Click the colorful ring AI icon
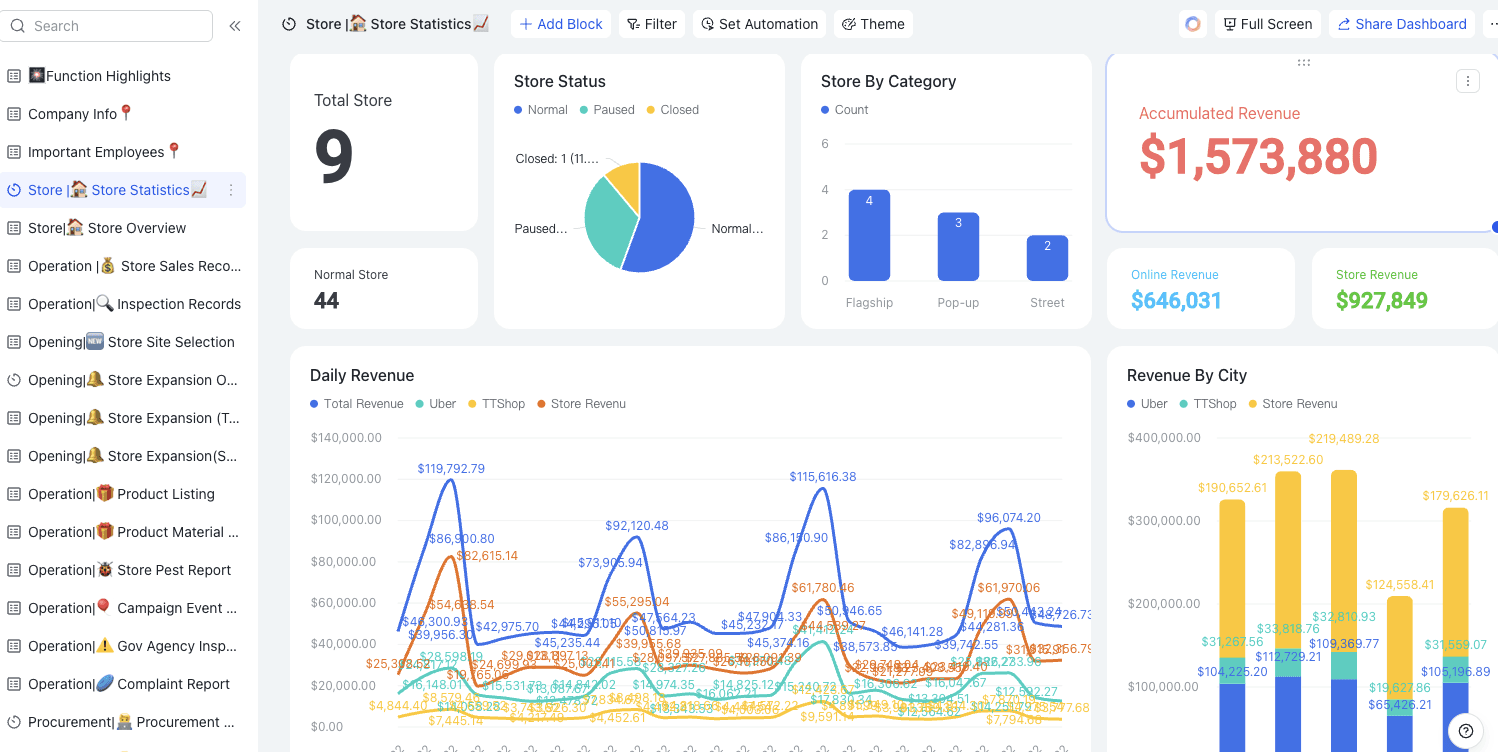 [1192, 24]
